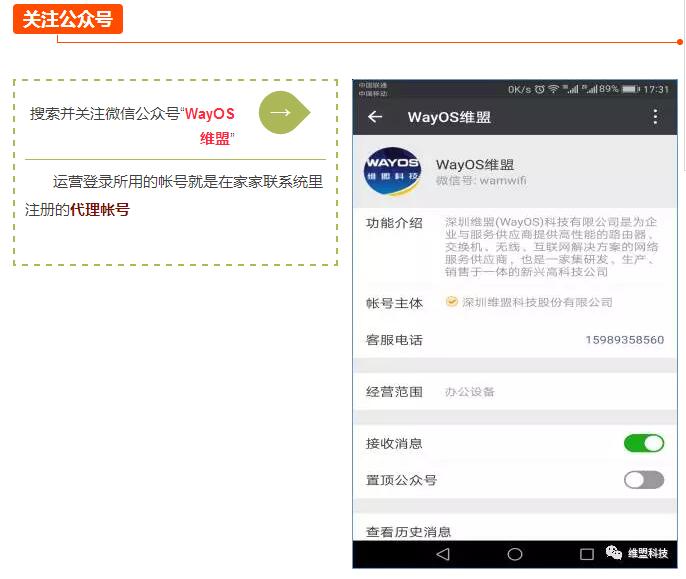
Task: Tap the 功能介绍 description text
Action: tap(551, 246)
